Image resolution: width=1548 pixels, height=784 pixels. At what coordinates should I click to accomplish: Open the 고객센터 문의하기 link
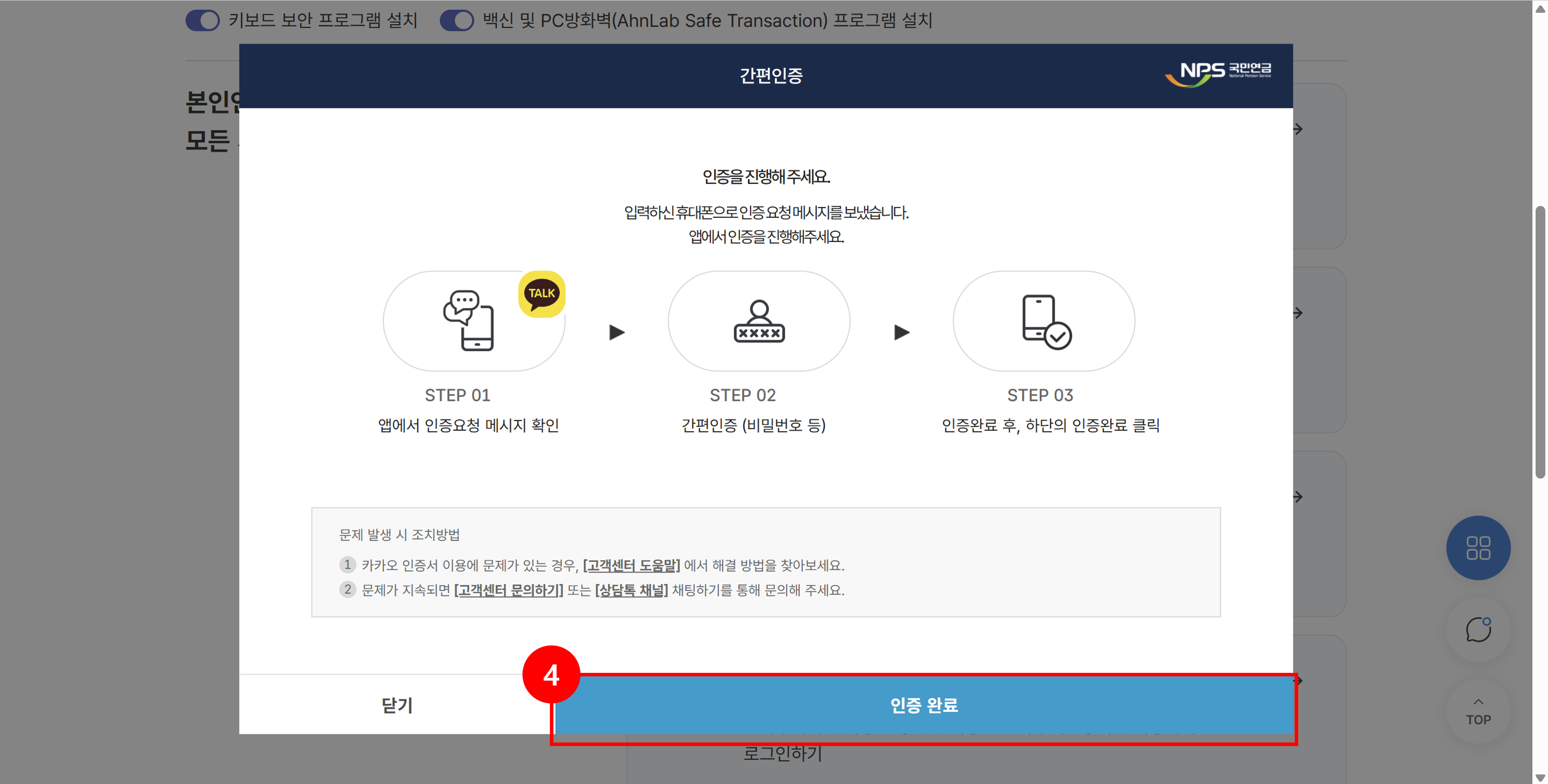coord(508,591)
